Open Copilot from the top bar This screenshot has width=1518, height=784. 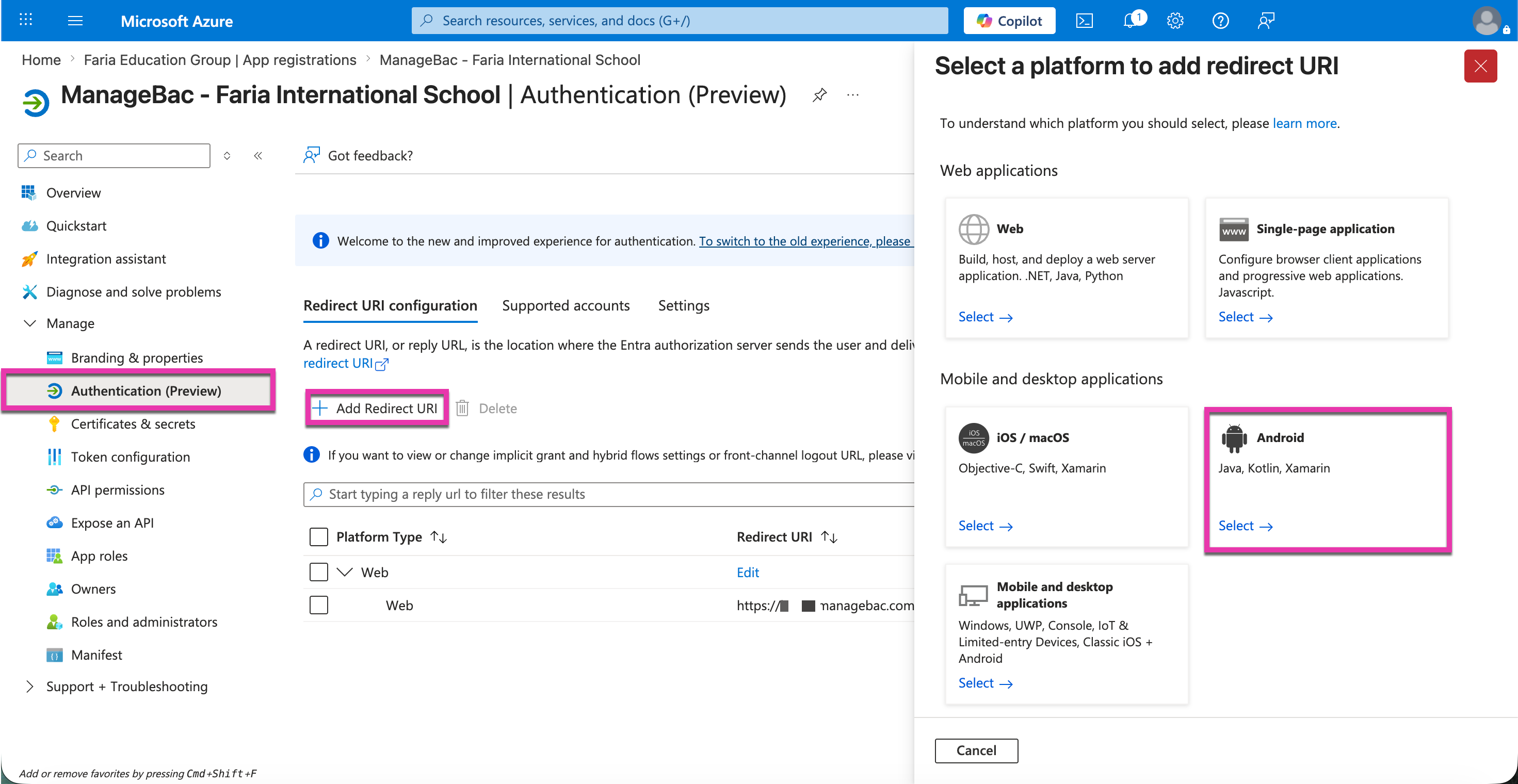click(1009, 21)
